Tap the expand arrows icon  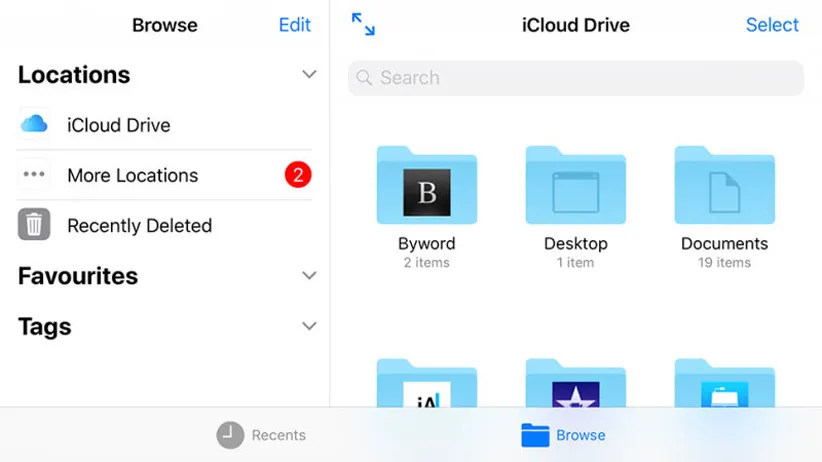(x=363, y=25)
